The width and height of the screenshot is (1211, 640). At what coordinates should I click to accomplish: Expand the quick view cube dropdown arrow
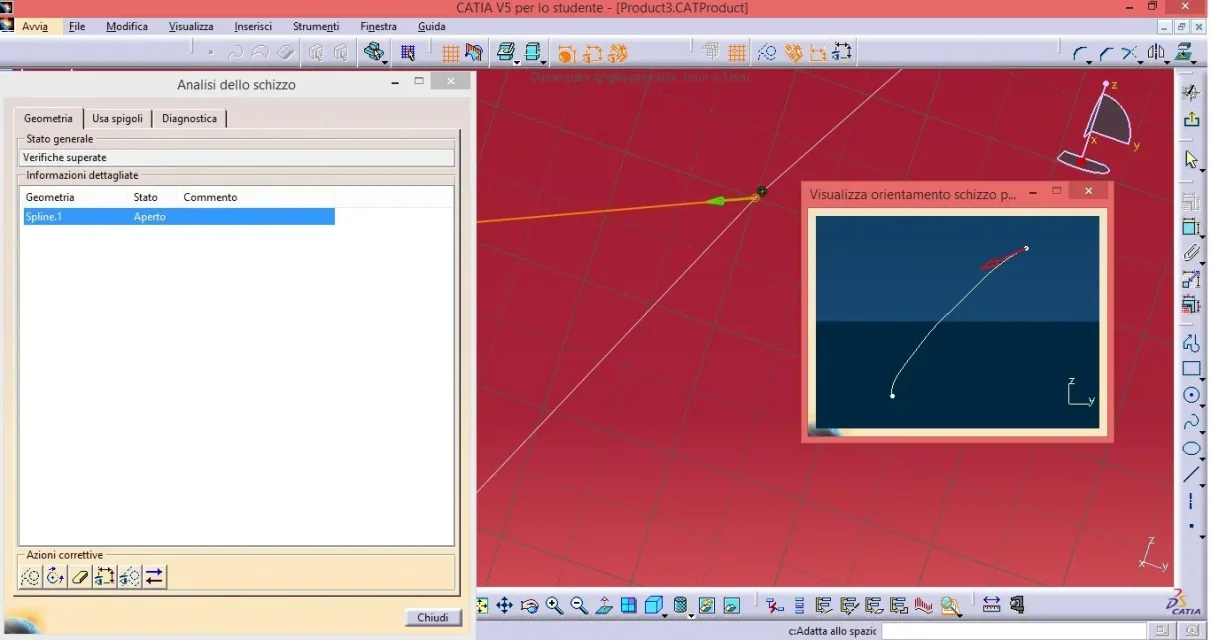(x=664, y=614)
